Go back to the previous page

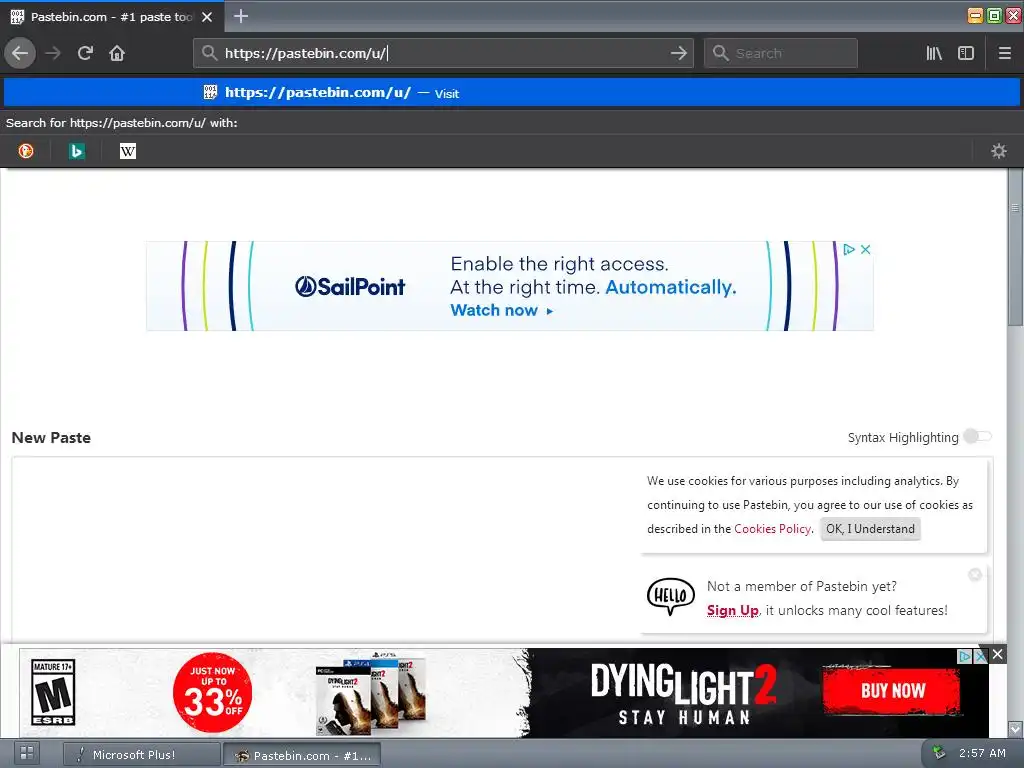coord(20,53)
